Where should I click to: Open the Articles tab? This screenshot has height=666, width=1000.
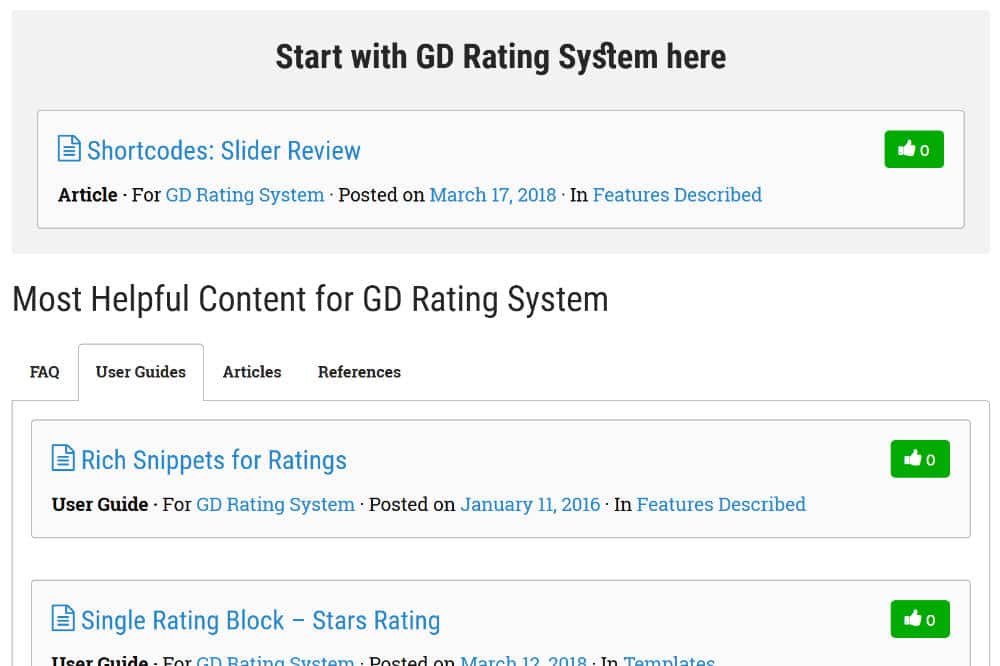252,372
